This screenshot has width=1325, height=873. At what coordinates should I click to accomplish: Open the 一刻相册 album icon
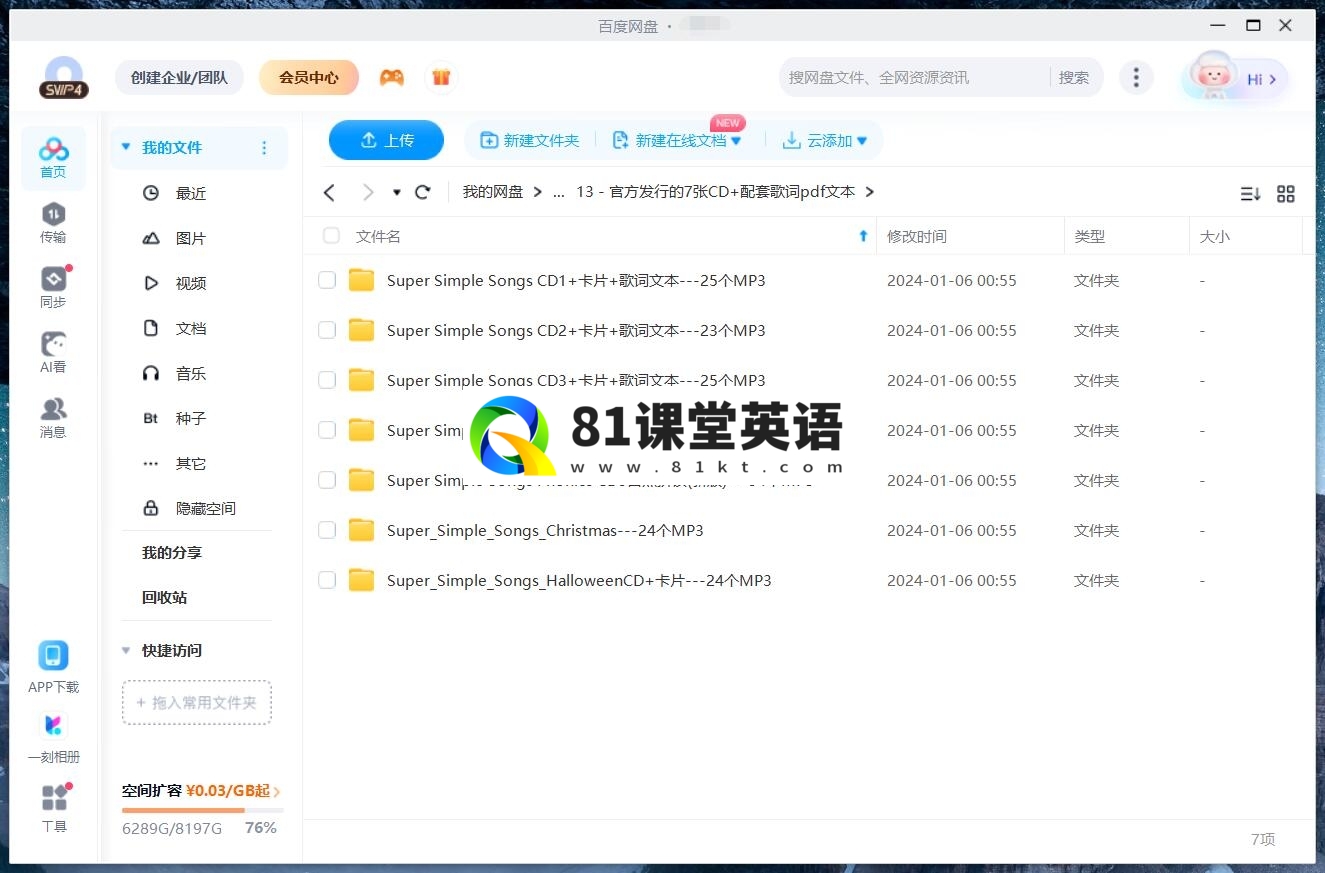(x=53, y=725)
